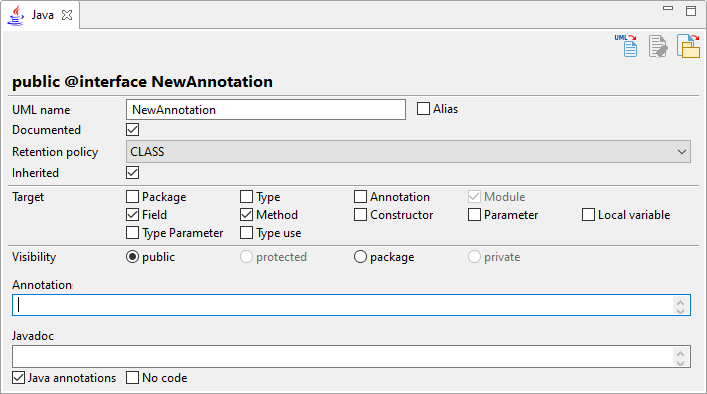Open the Retention policy dropdown

408,151
